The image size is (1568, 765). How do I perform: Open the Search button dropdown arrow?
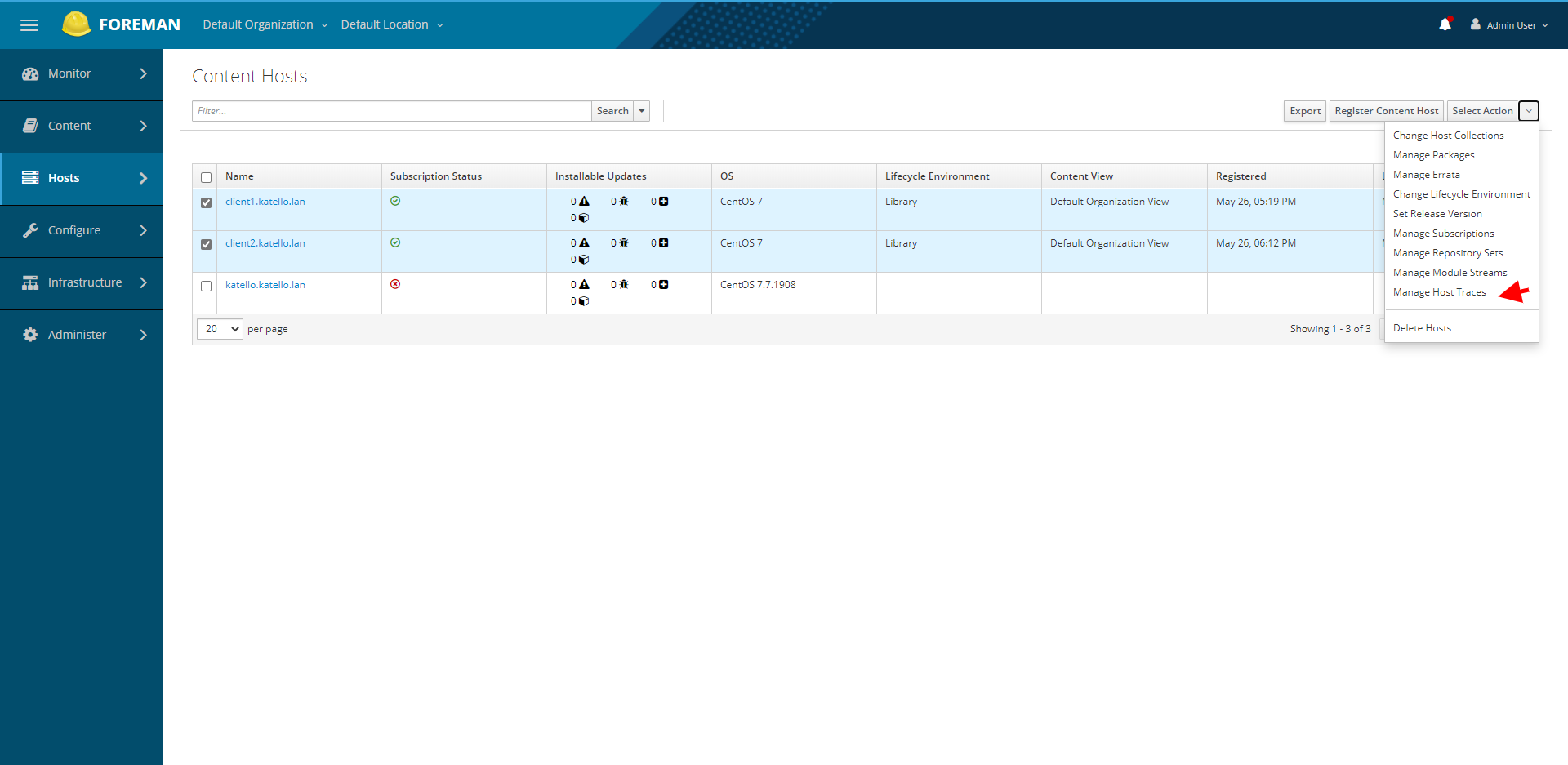pyautogui.click(x=642, y=111)
